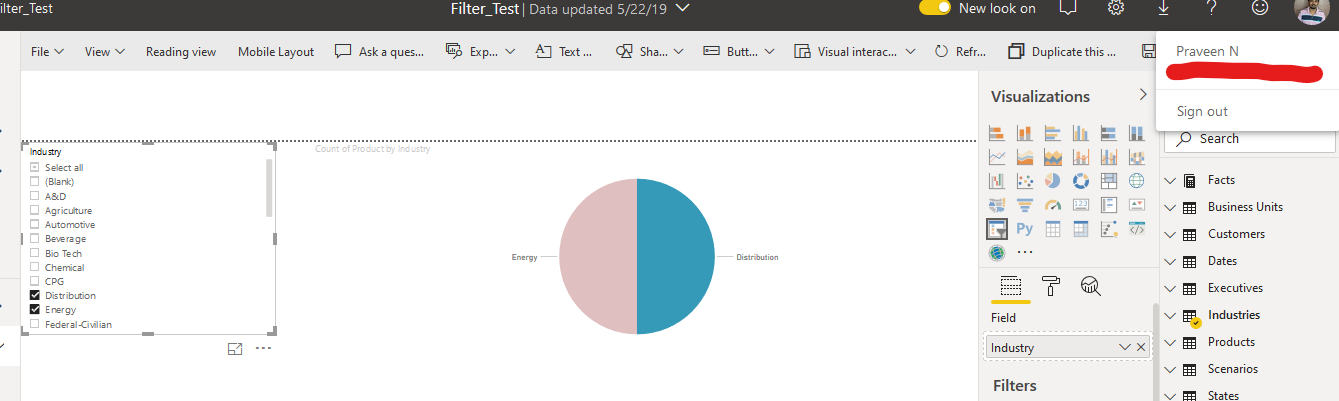The width and height of the screenshot is (1339, 401).
Task: Click the Refresh button
Action: click(x=960, y=51)
